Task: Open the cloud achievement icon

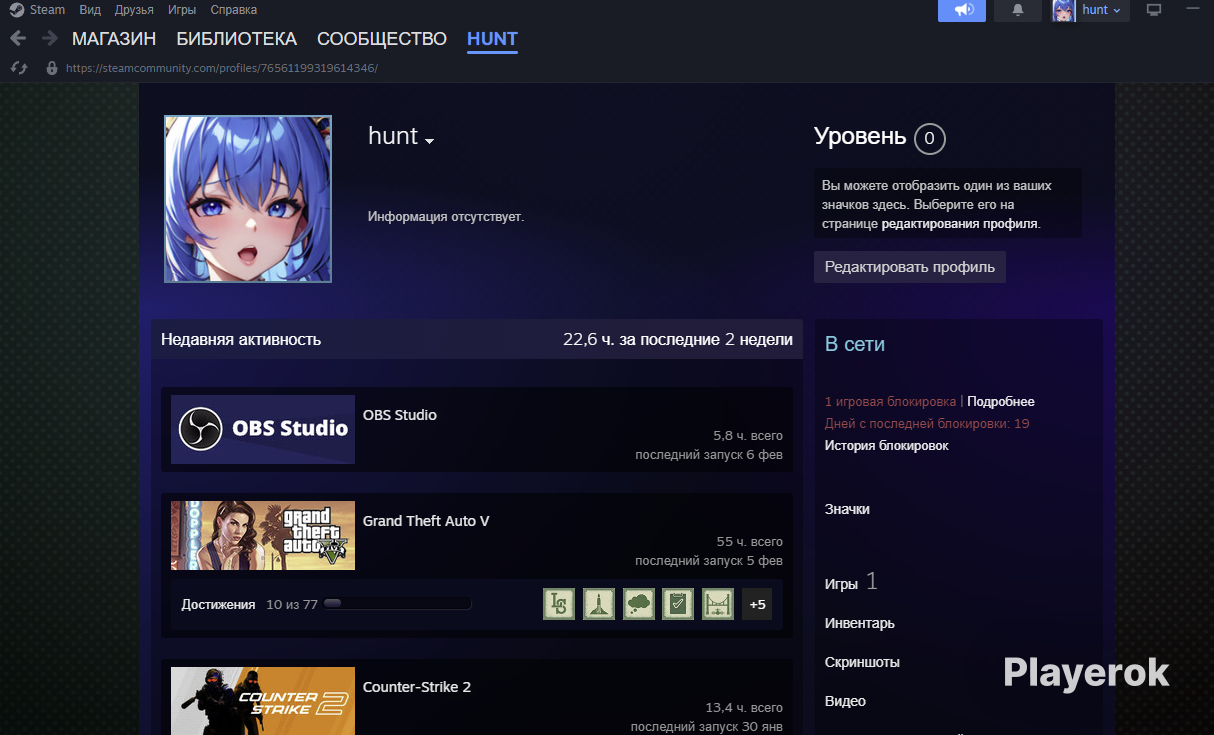Action: click(639, 604)
